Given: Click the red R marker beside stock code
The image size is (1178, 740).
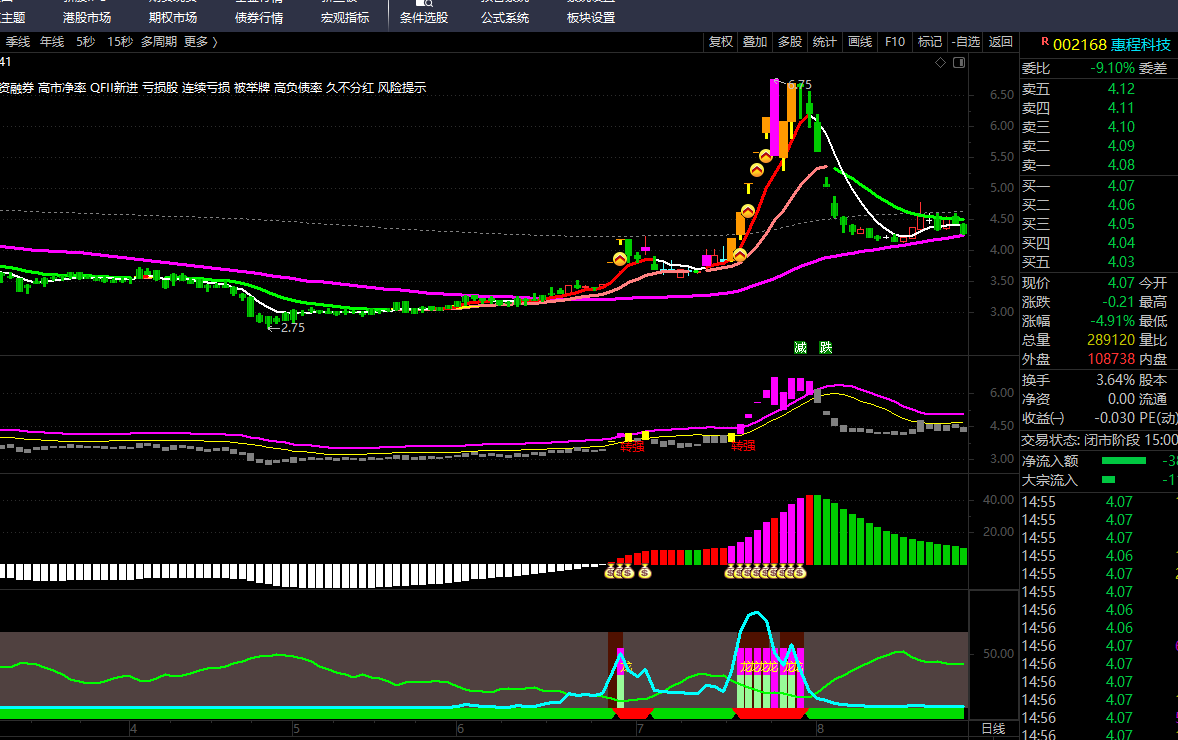Looking at the screenshot, I should point(1045,42).
